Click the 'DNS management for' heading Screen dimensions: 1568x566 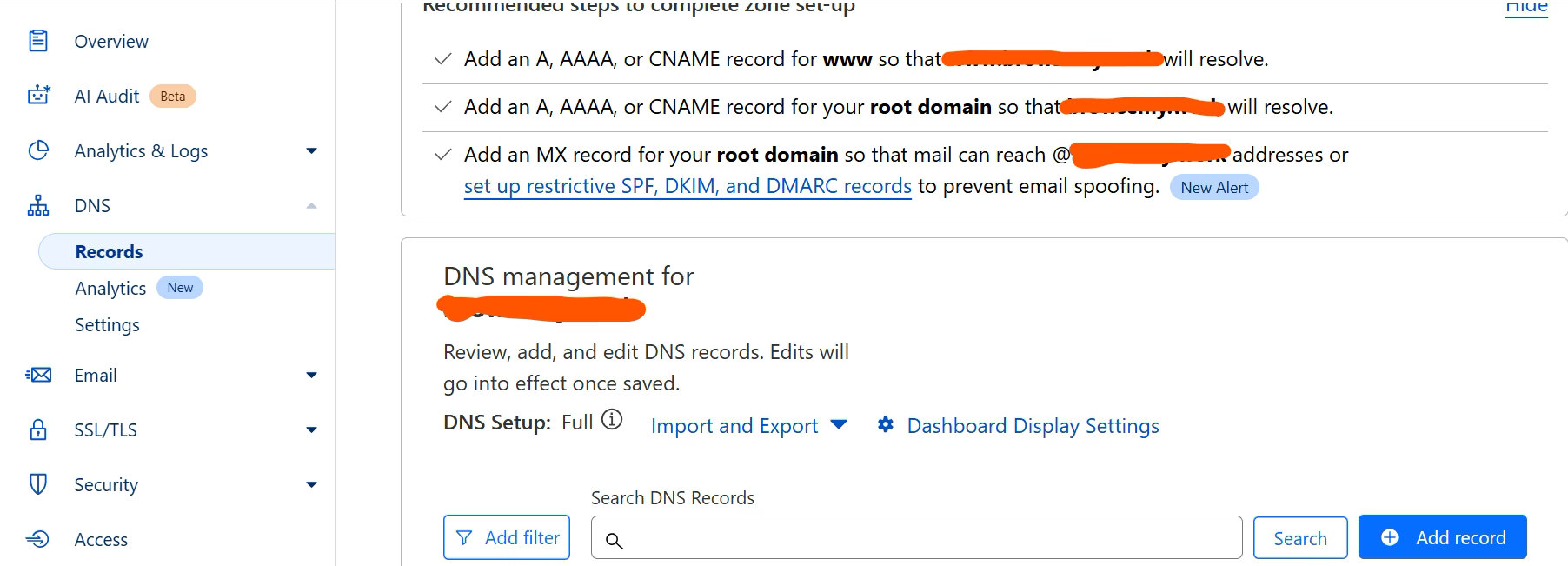[x=568, y=276]
